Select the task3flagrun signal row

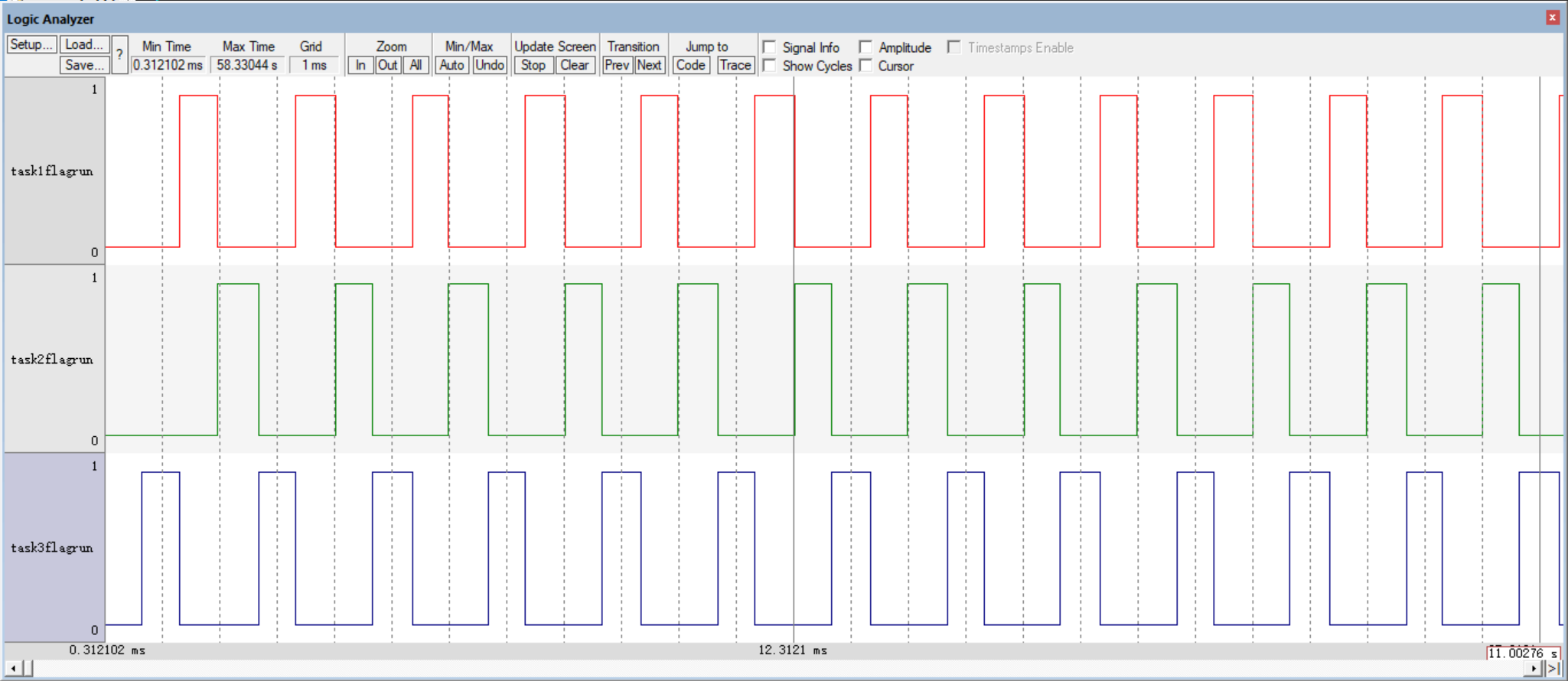(x=54, y=547)
